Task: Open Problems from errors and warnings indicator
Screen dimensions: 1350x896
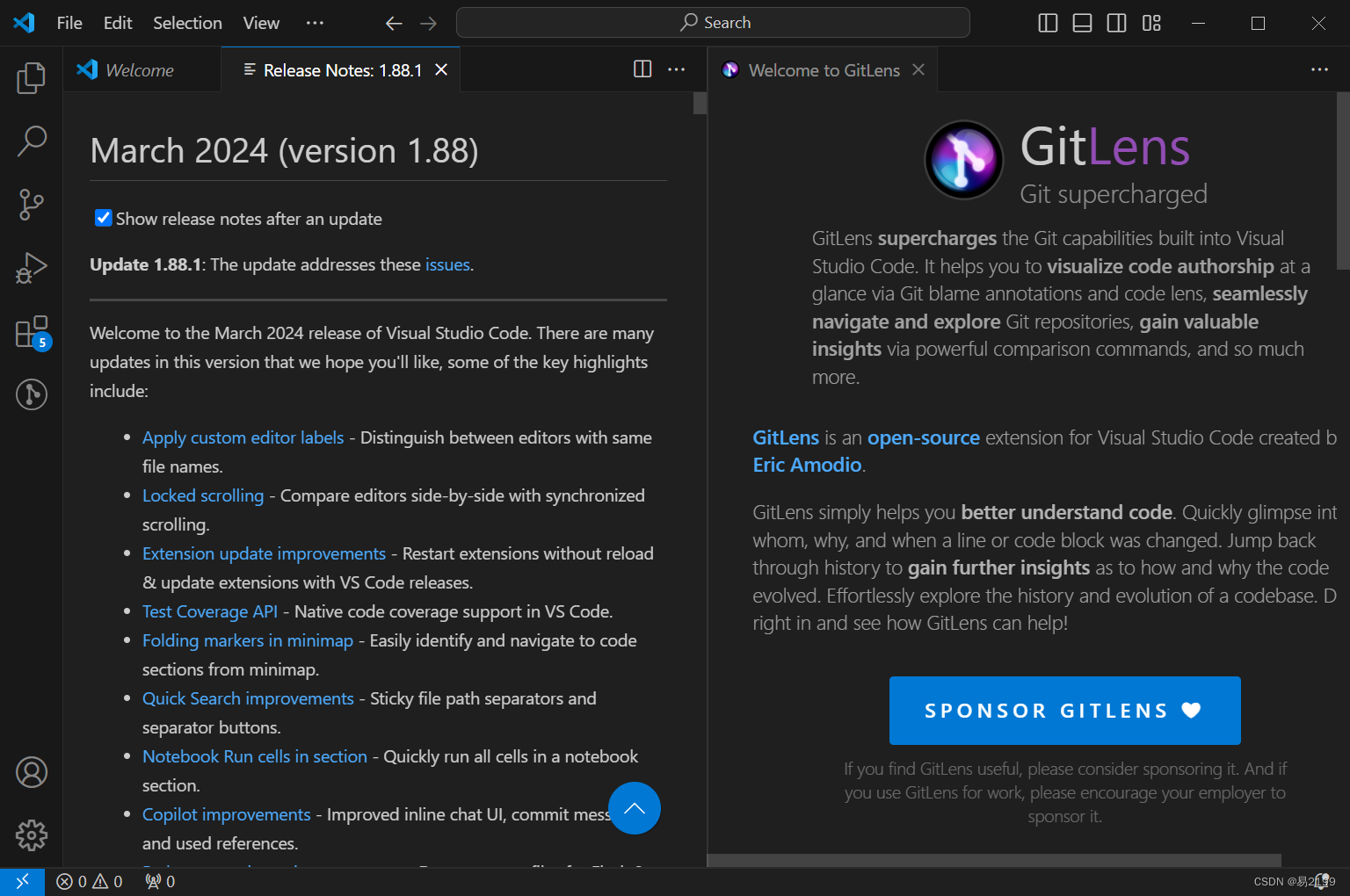Action: [90, 881]
